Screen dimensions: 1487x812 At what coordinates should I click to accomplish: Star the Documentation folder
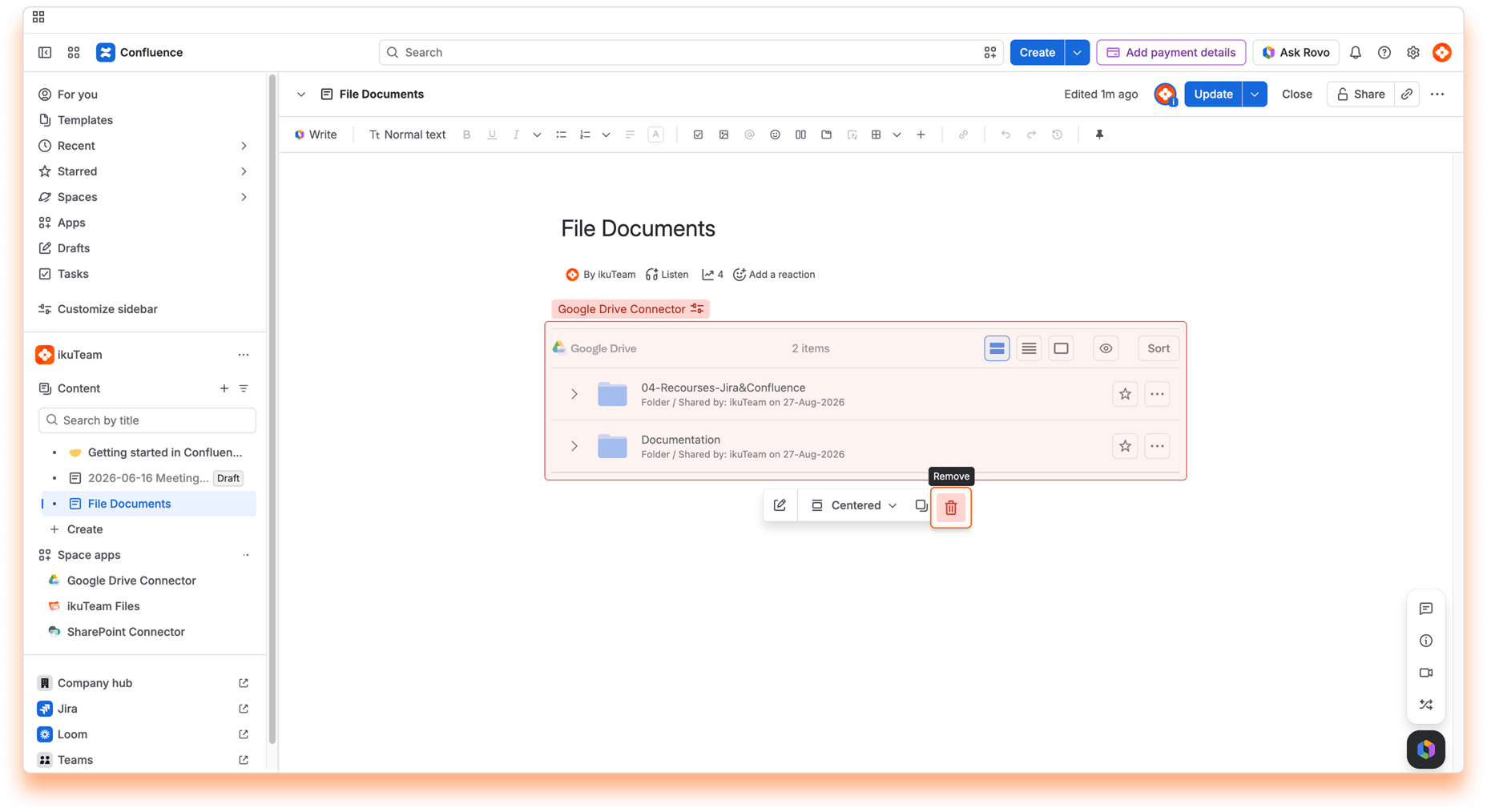pos(1125,446)
